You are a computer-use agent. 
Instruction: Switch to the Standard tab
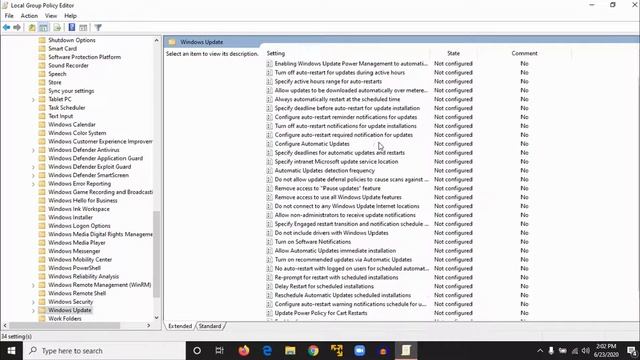coord(210,326)
